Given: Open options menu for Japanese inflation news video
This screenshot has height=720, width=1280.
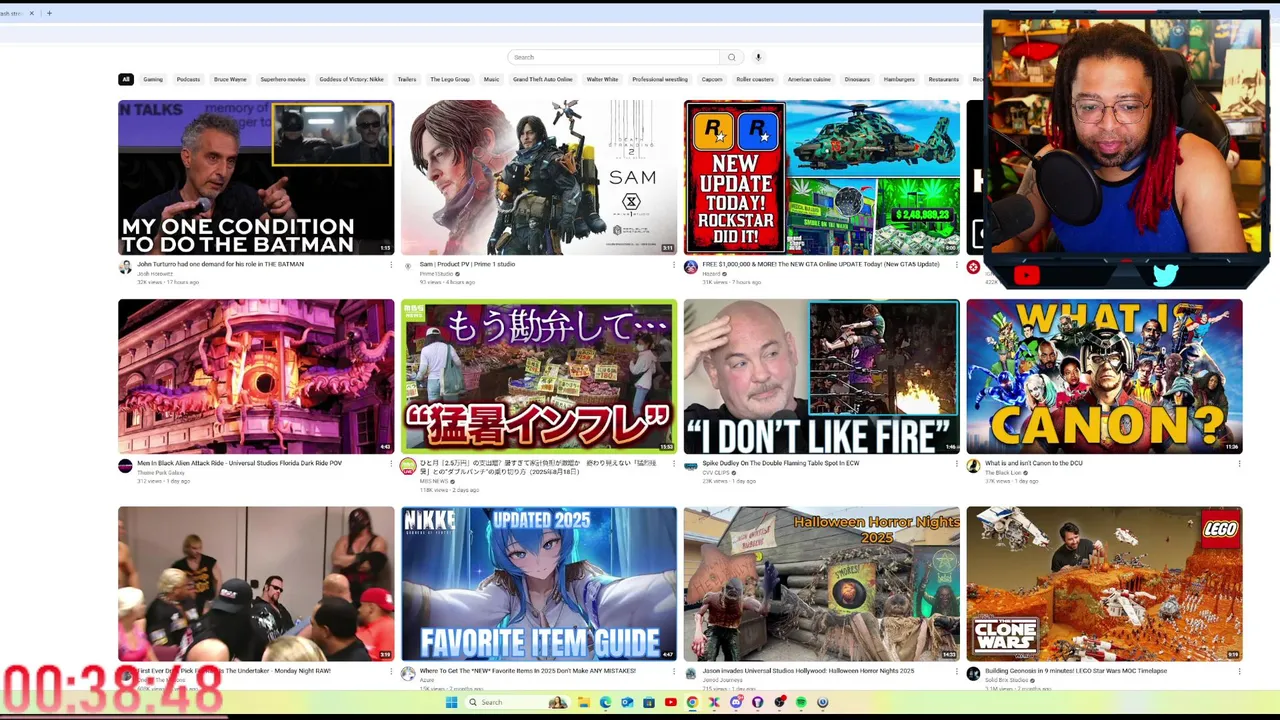Looking at the screenshot, I should pos(674,464).
